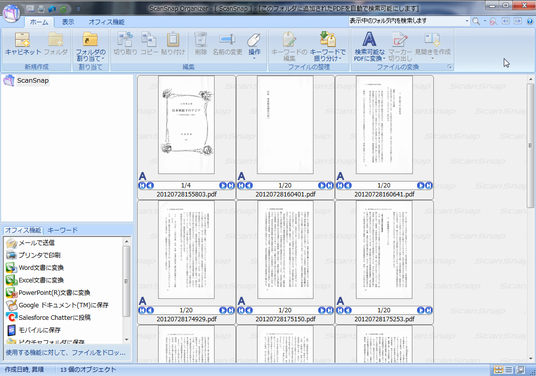Click the previous search result icon
Viewport: 536px width, 376px height.
coord(506,21)
